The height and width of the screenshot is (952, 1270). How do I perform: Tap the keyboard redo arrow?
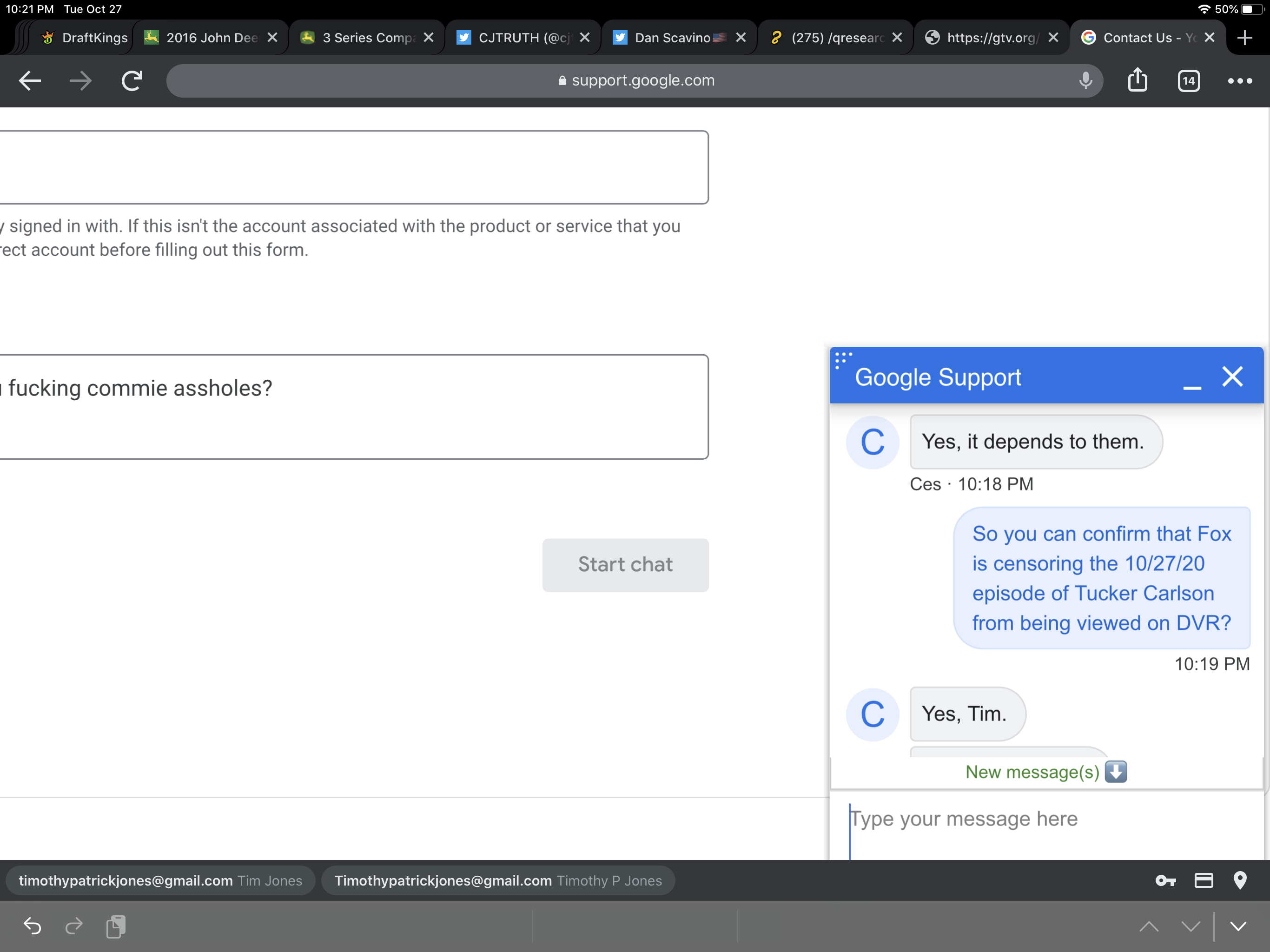click(x=74, y=926)
